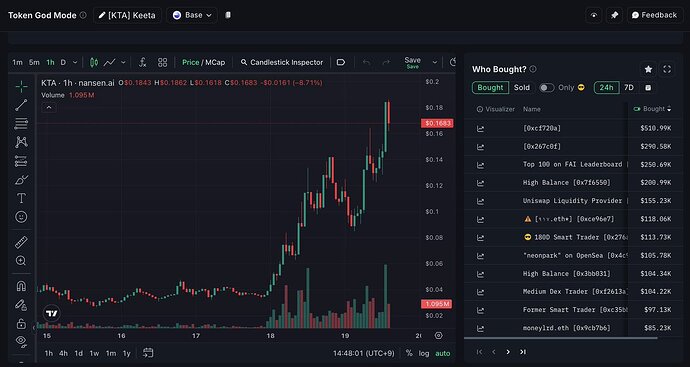
Task: Toggle the Only smart money switch
Action: tap(547, 88)
